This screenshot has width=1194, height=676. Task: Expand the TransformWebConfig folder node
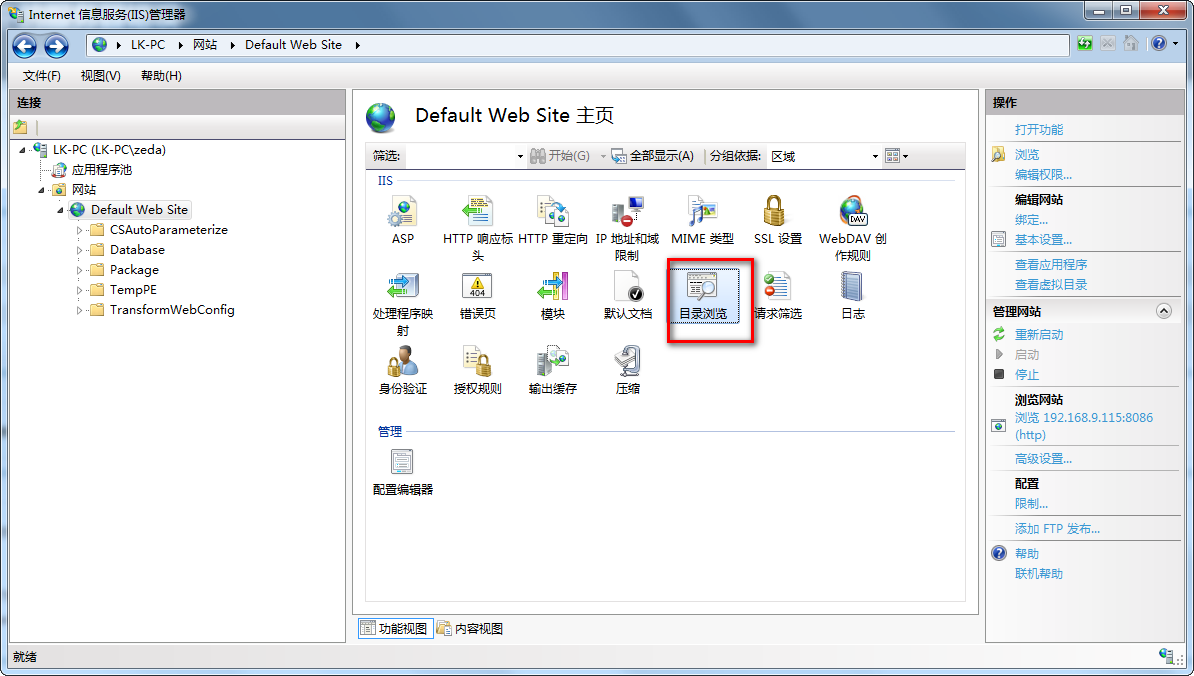pyautogui.click(x=79, y=310)
